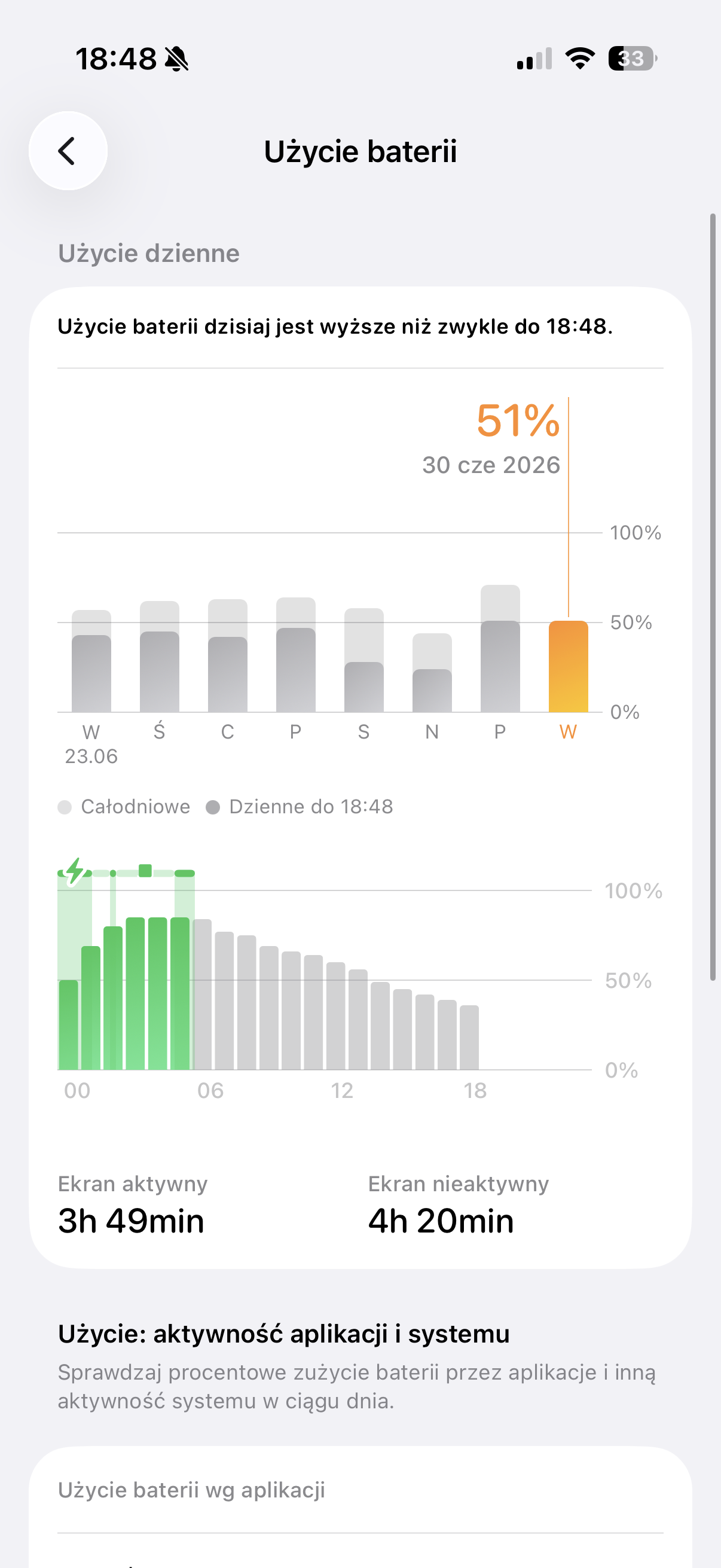This screenshot has width=721, height=1568.
Task: Tap the Dzienne do 18:48 legend
Action: (x=300, y=807)
